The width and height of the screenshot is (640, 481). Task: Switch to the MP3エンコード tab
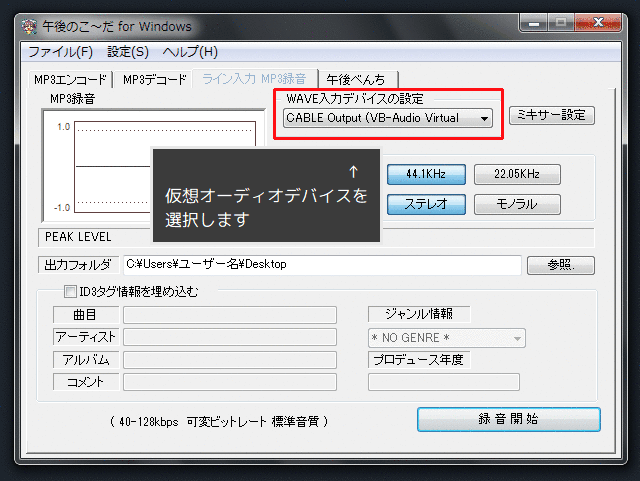point(70,80)
